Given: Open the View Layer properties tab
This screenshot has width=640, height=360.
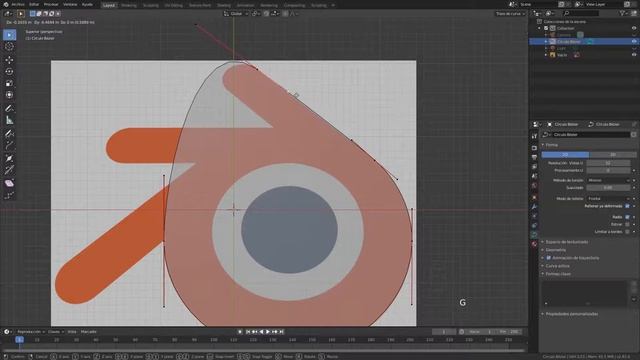Looking at the screenshot, I should click(x=534, y=167).
